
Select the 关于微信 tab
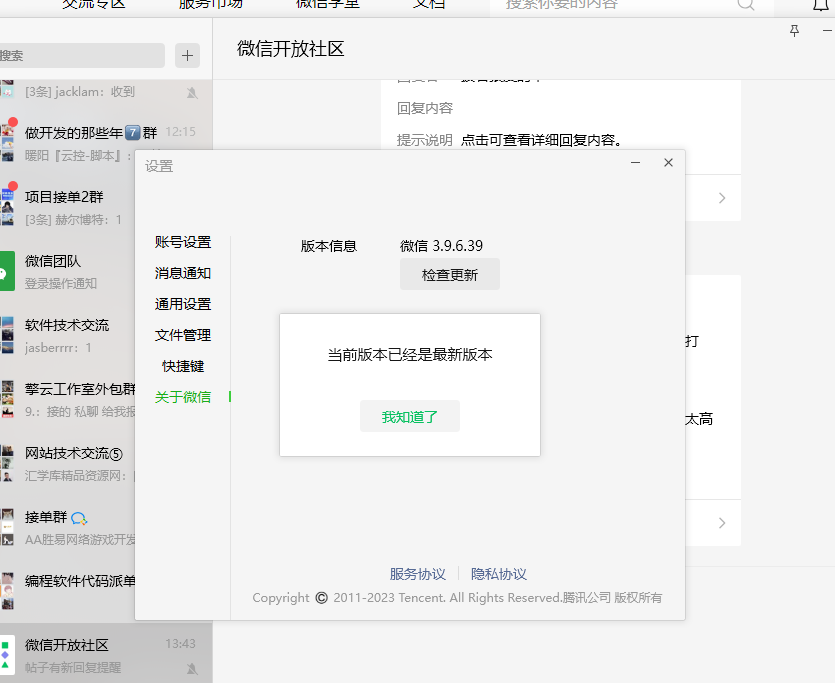click(x=183, y=397)
